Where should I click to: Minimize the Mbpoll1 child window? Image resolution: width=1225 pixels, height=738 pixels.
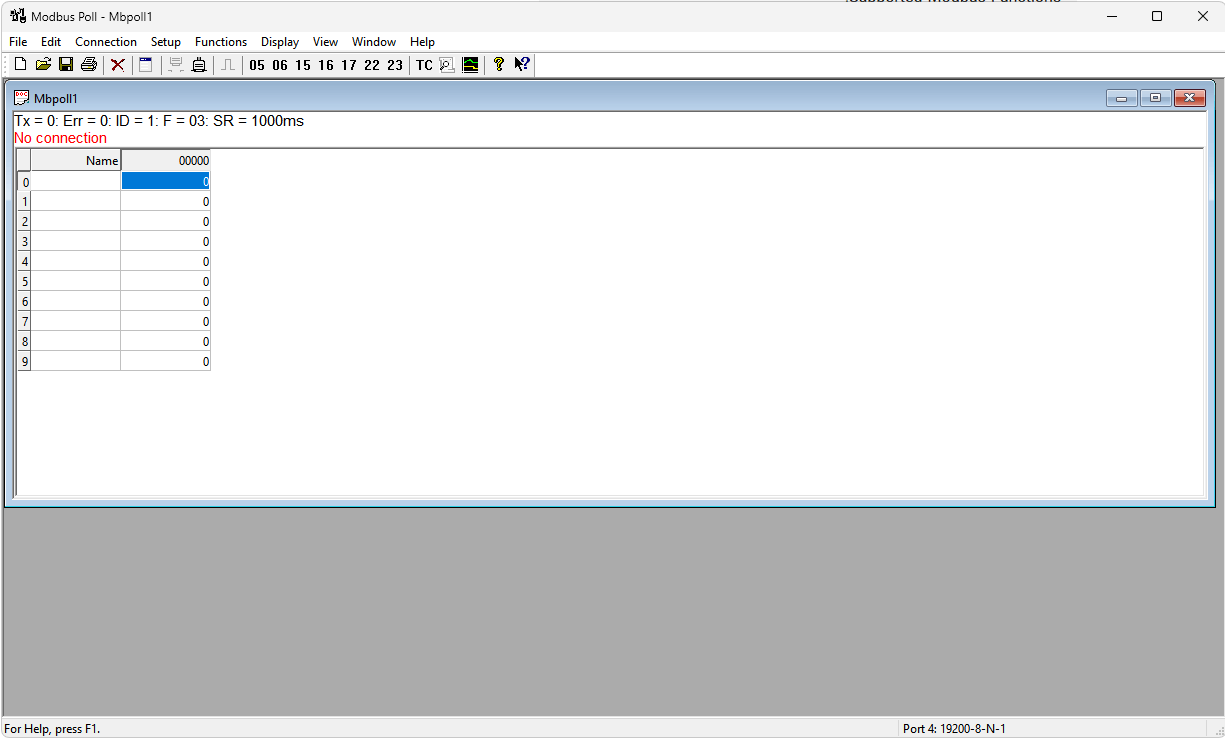point(1121,98)
